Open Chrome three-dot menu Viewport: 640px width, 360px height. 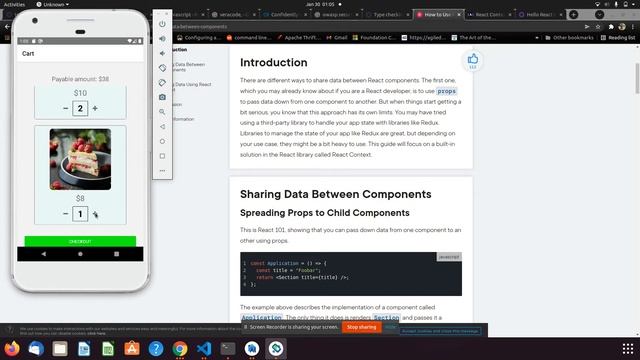tap(633, 27)
